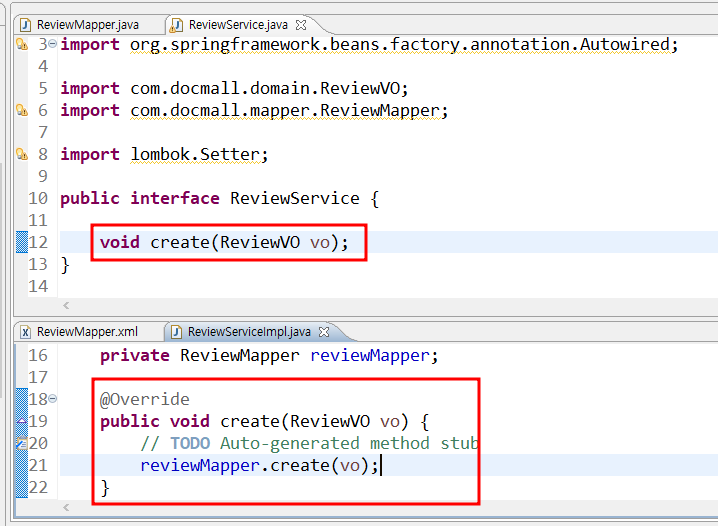Click the text 'void create(ReviewVO vo);' on line 12
This screenshot has width=718, height=526.
tap(224, 242)
